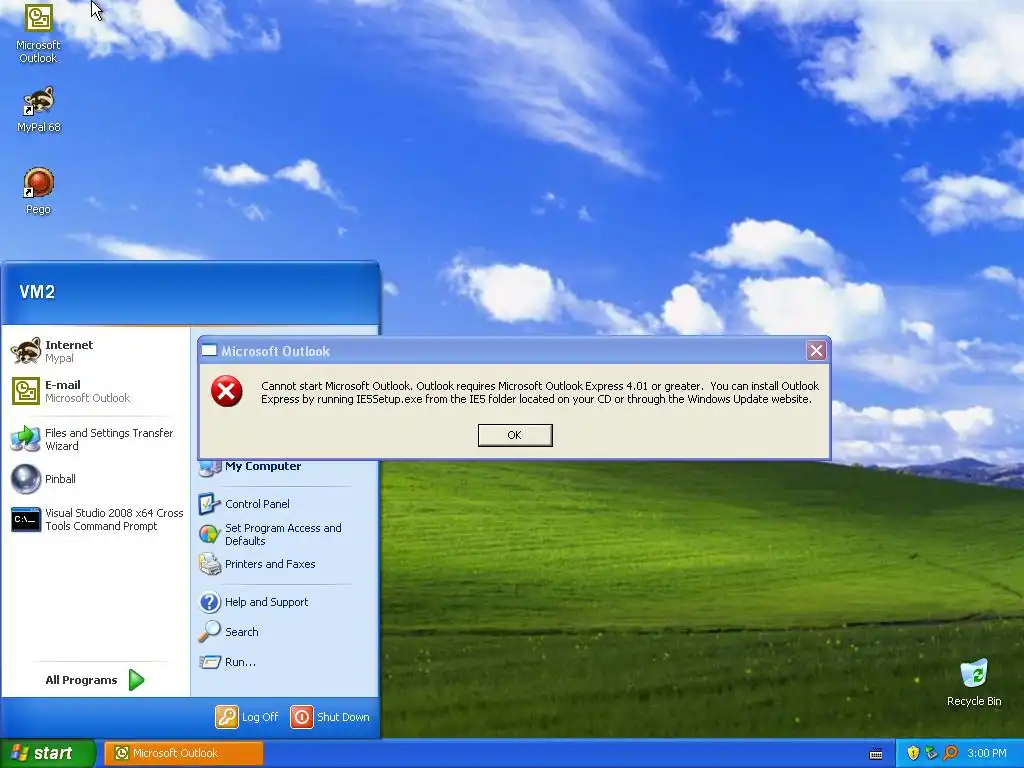1024x768 pixels.
Task: Click the Search magnifying glass icon
Action: [210, 631]
